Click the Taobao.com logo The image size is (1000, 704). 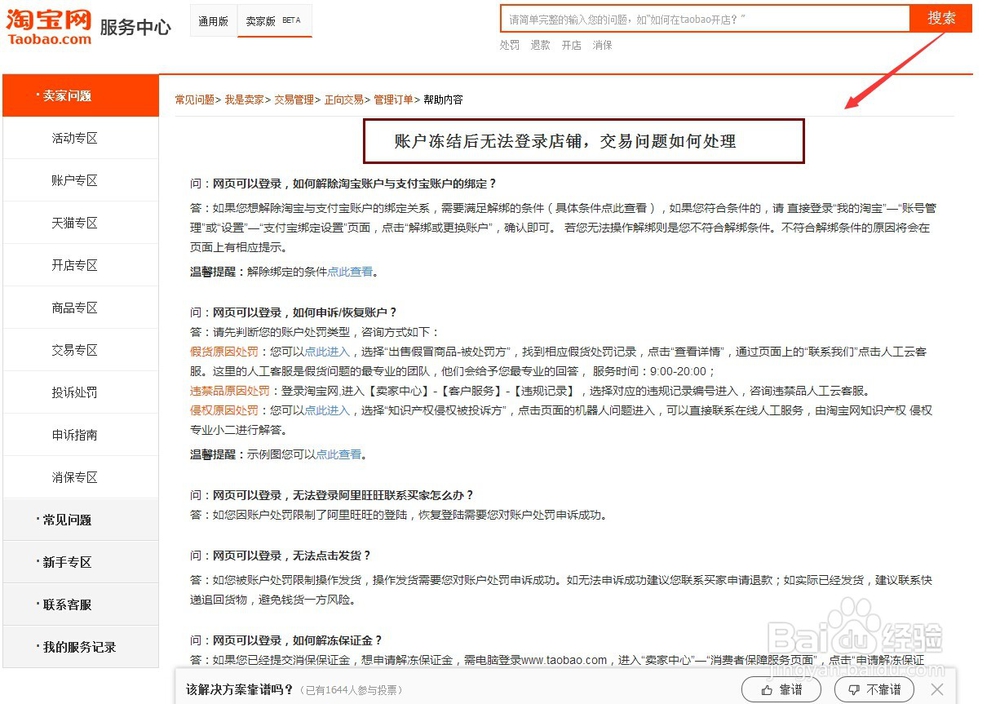(47, 25)
